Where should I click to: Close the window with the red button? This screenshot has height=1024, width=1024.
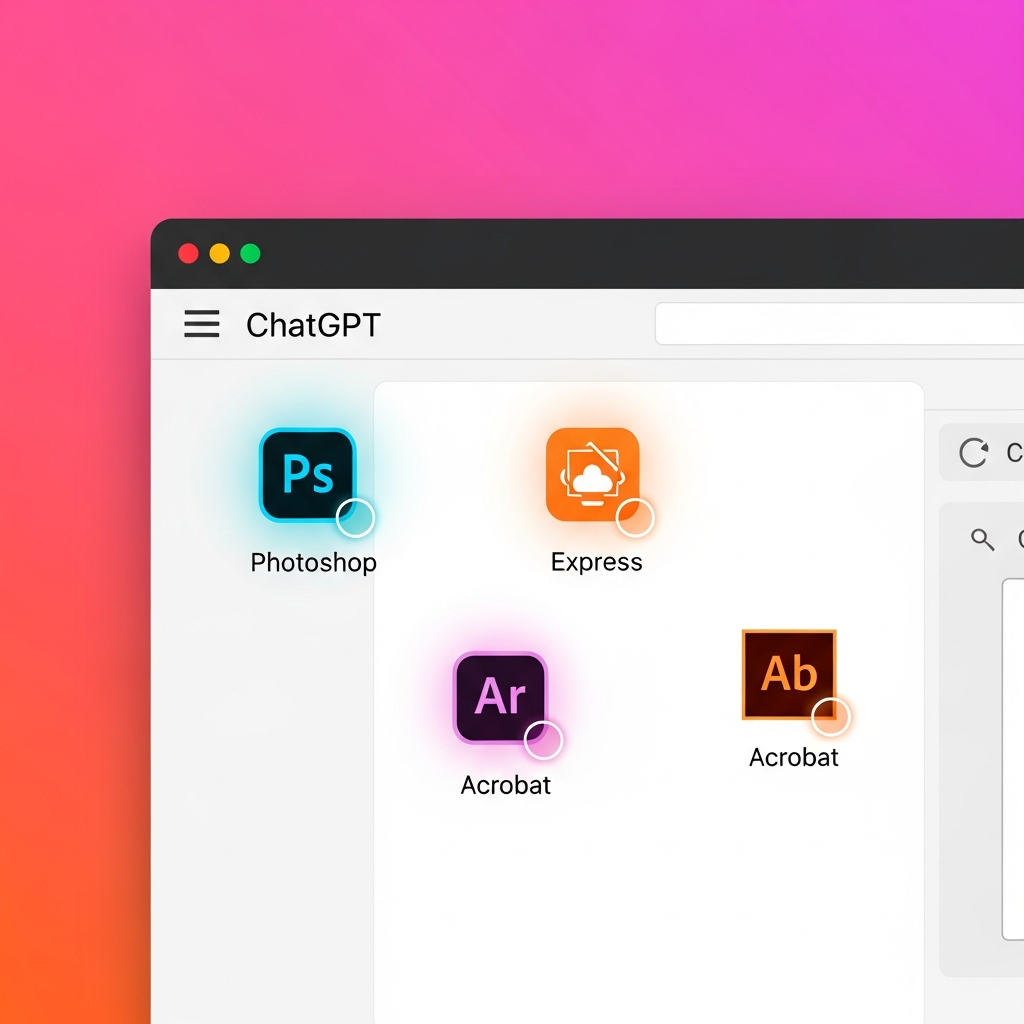(x=188, y=254)
